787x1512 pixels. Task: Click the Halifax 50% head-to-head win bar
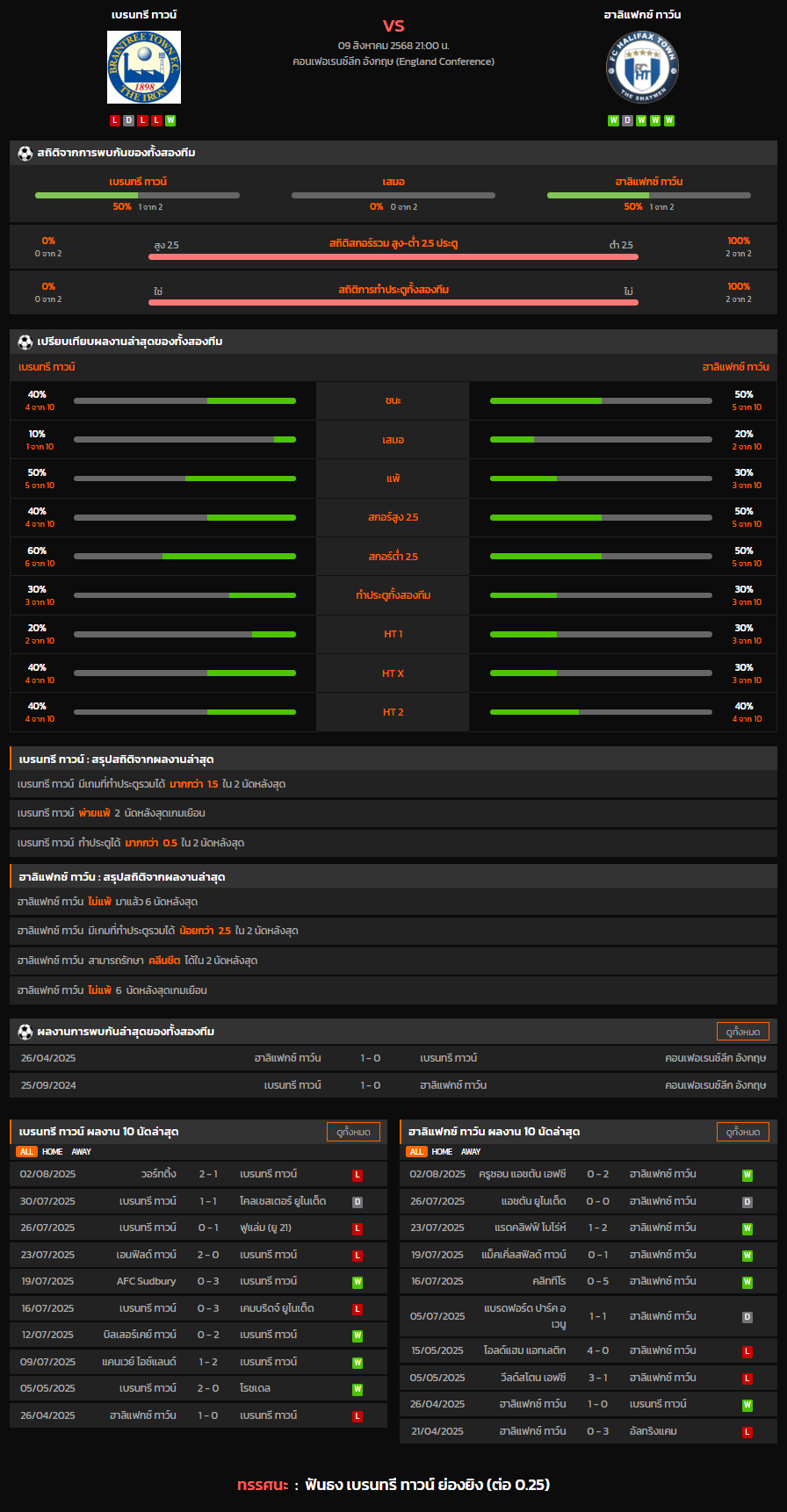[649, 195]
